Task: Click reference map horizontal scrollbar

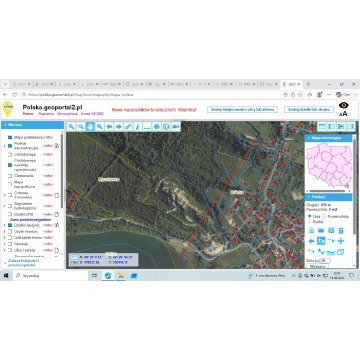Action: tap(326, 191)
